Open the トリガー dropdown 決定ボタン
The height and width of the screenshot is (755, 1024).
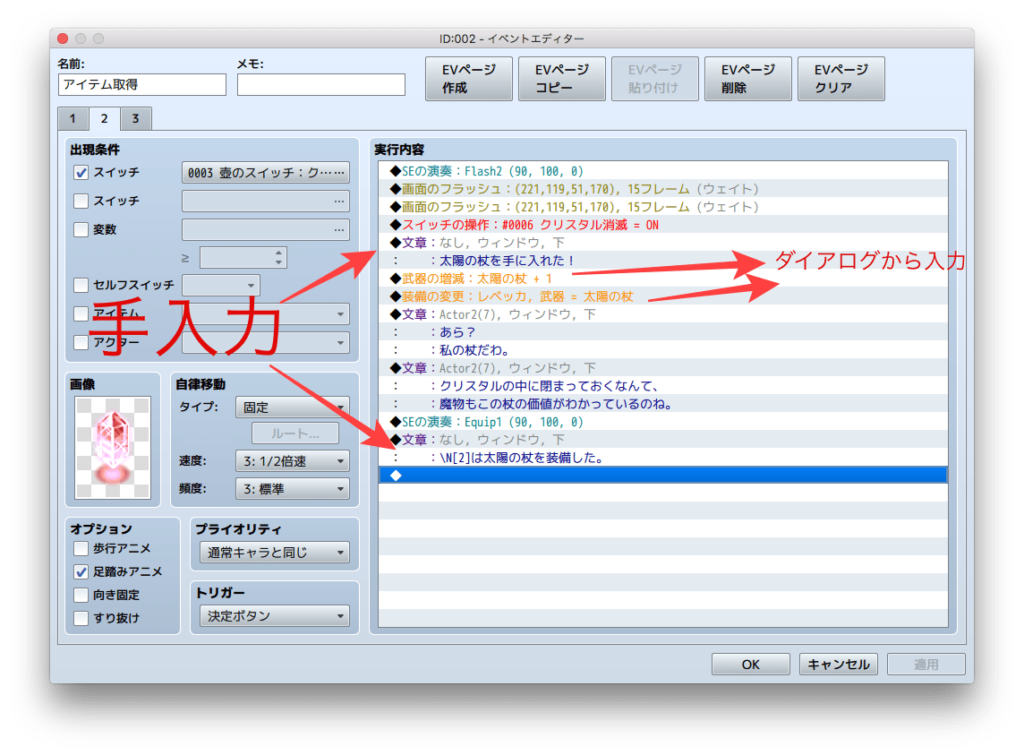[x=274, y=616]
